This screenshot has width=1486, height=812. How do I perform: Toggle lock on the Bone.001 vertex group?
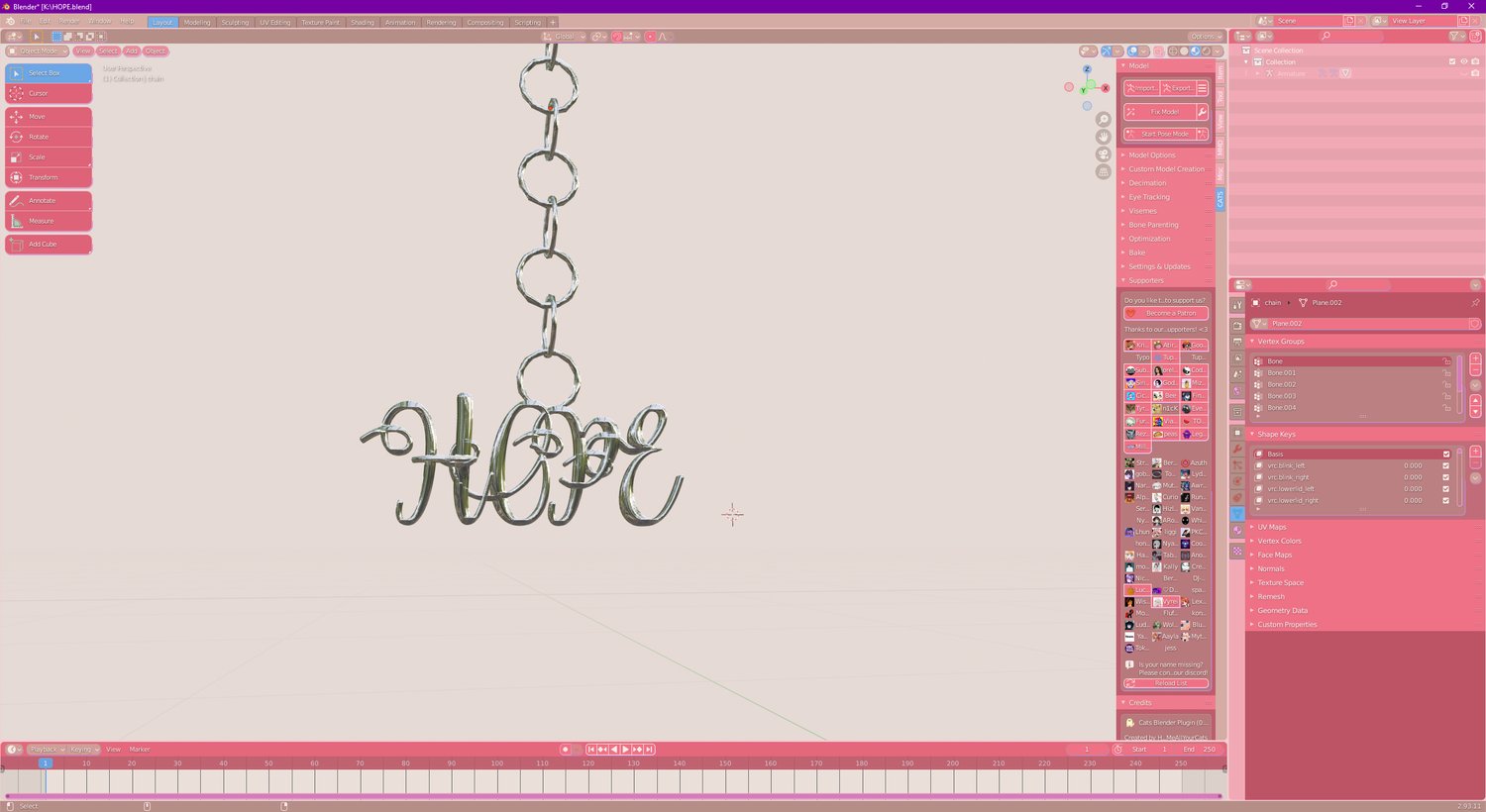[x=1447, y=373]
